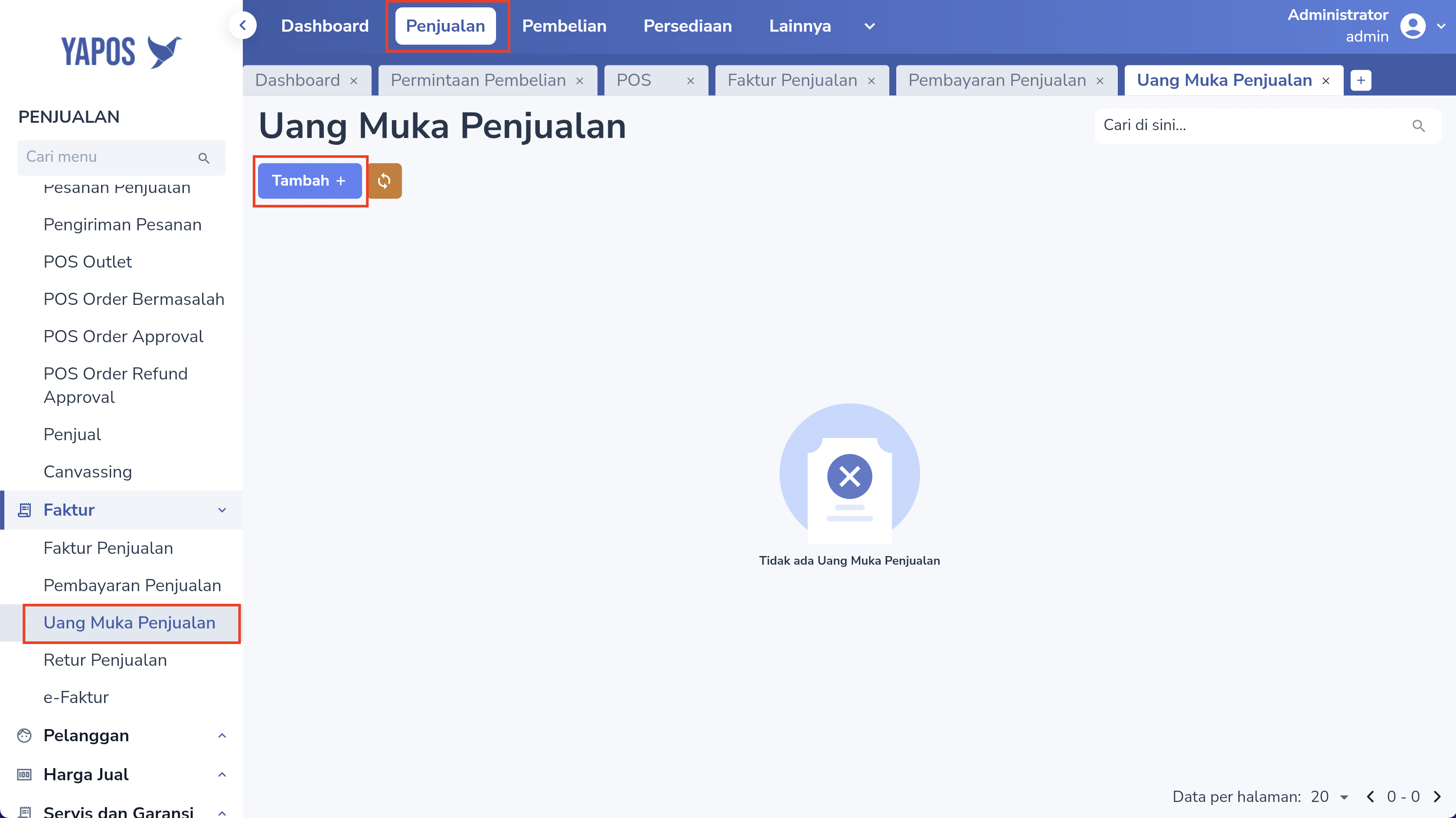Close the Faktur Penjualan tab
Image resolution: width=1456 pixels, height=818 pixels.
point(871,81)
